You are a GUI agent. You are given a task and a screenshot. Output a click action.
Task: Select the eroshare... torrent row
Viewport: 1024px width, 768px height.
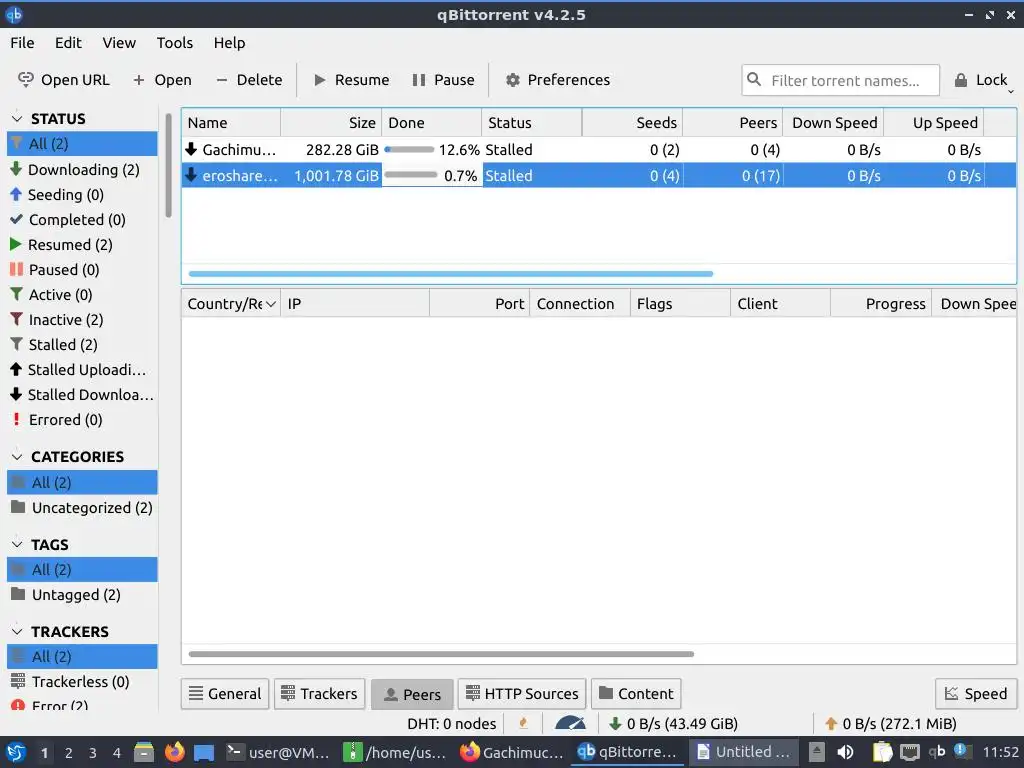pyautogui.click(x=599, y=175)
